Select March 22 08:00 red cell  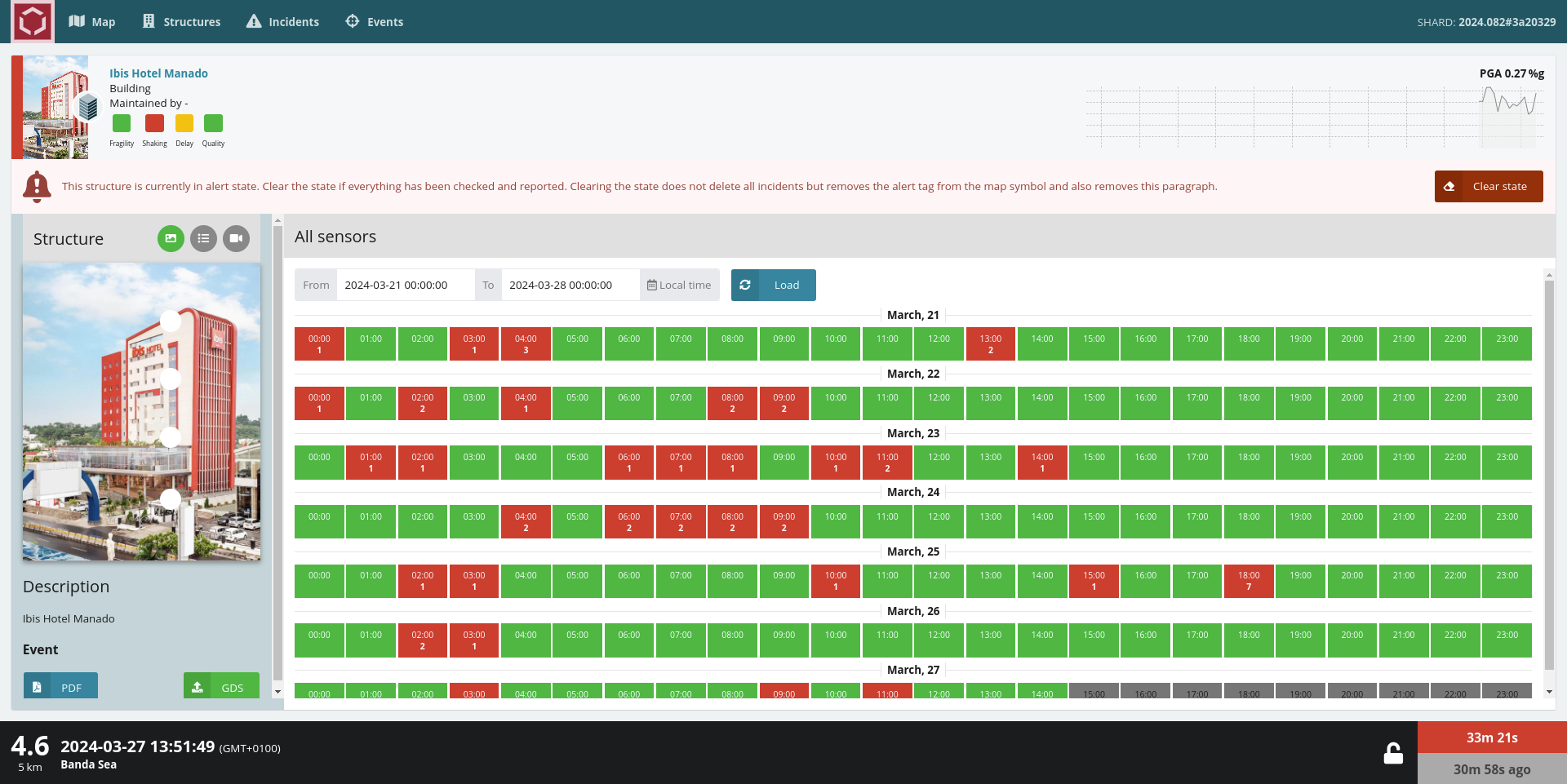click(x=732, y=403)
